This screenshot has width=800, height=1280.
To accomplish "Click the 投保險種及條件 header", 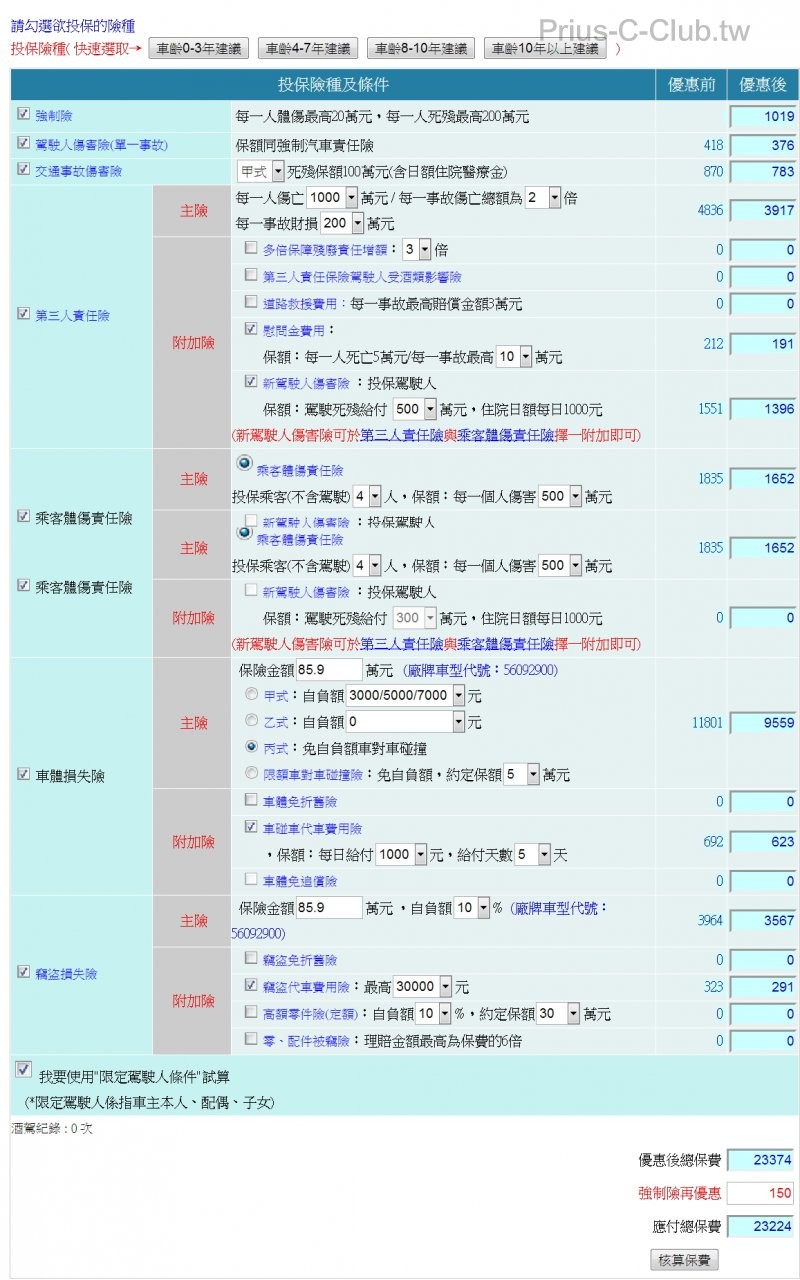I will pyautogui.click(x=333, y=85).
